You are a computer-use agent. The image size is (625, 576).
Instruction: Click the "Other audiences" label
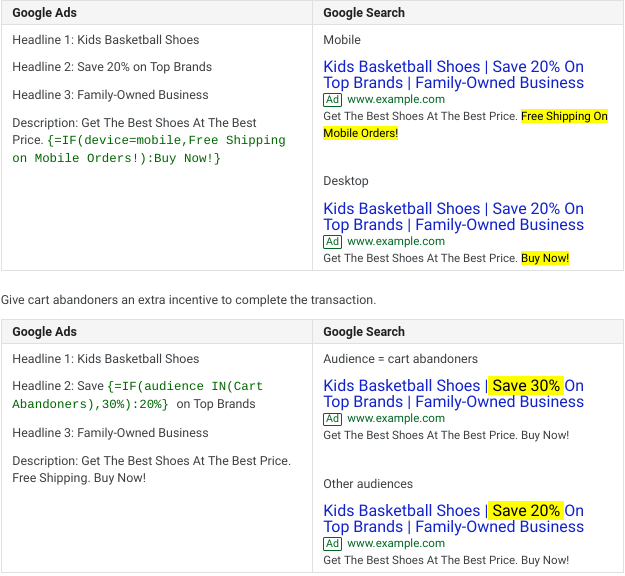click(368, 484)
